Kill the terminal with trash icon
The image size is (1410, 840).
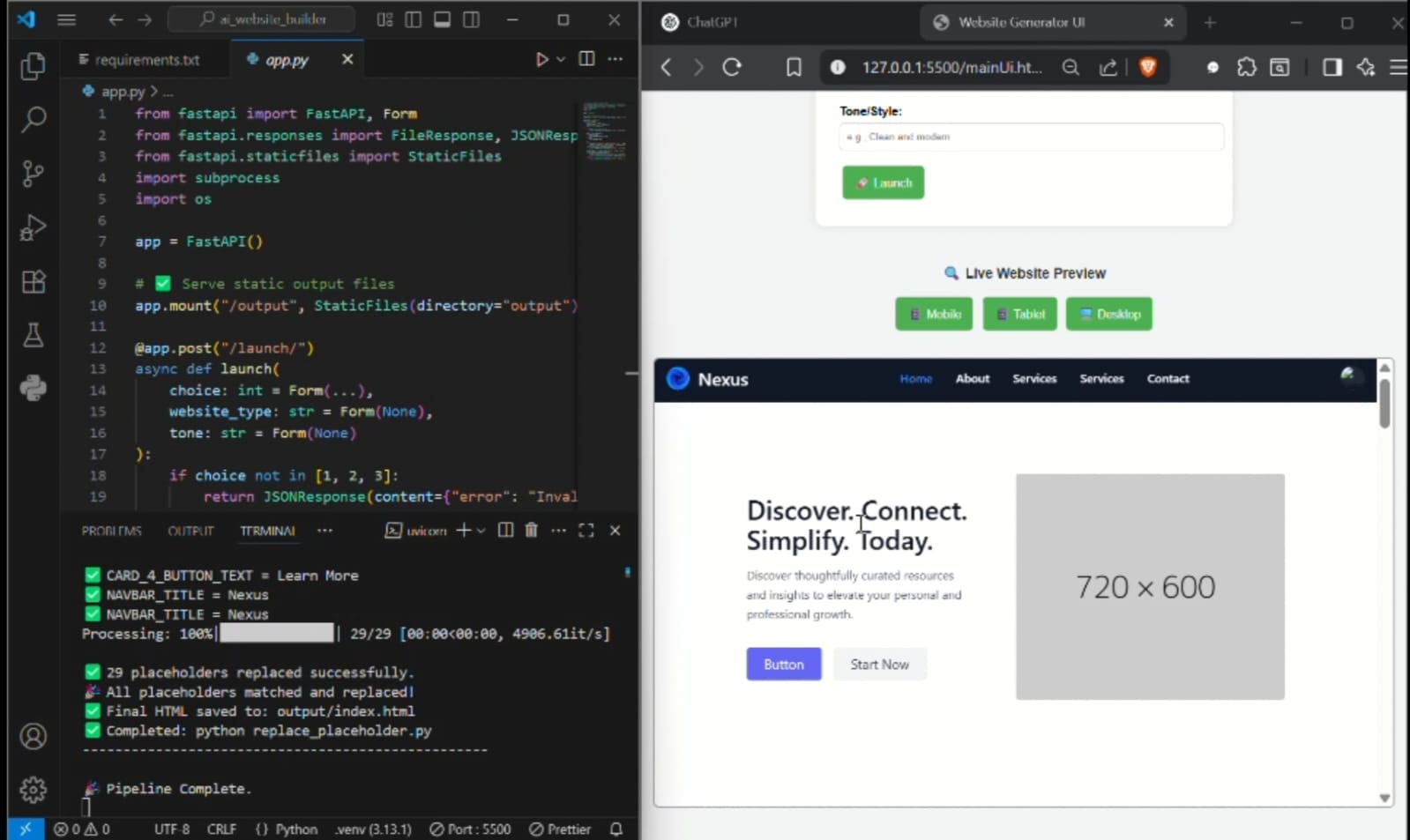(x=531, y=531)
